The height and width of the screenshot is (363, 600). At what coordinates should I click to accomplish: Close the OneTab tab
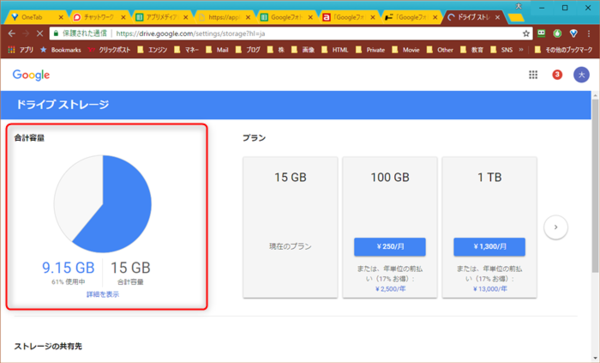point(61,17)
